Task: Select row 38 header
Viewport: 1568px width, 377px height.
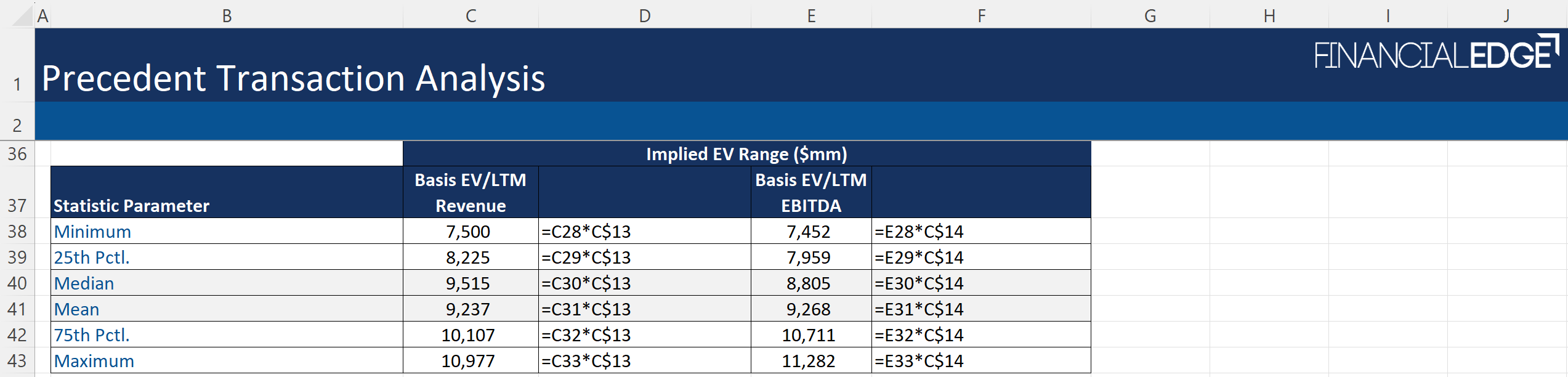Action: [x=17, y=232]
